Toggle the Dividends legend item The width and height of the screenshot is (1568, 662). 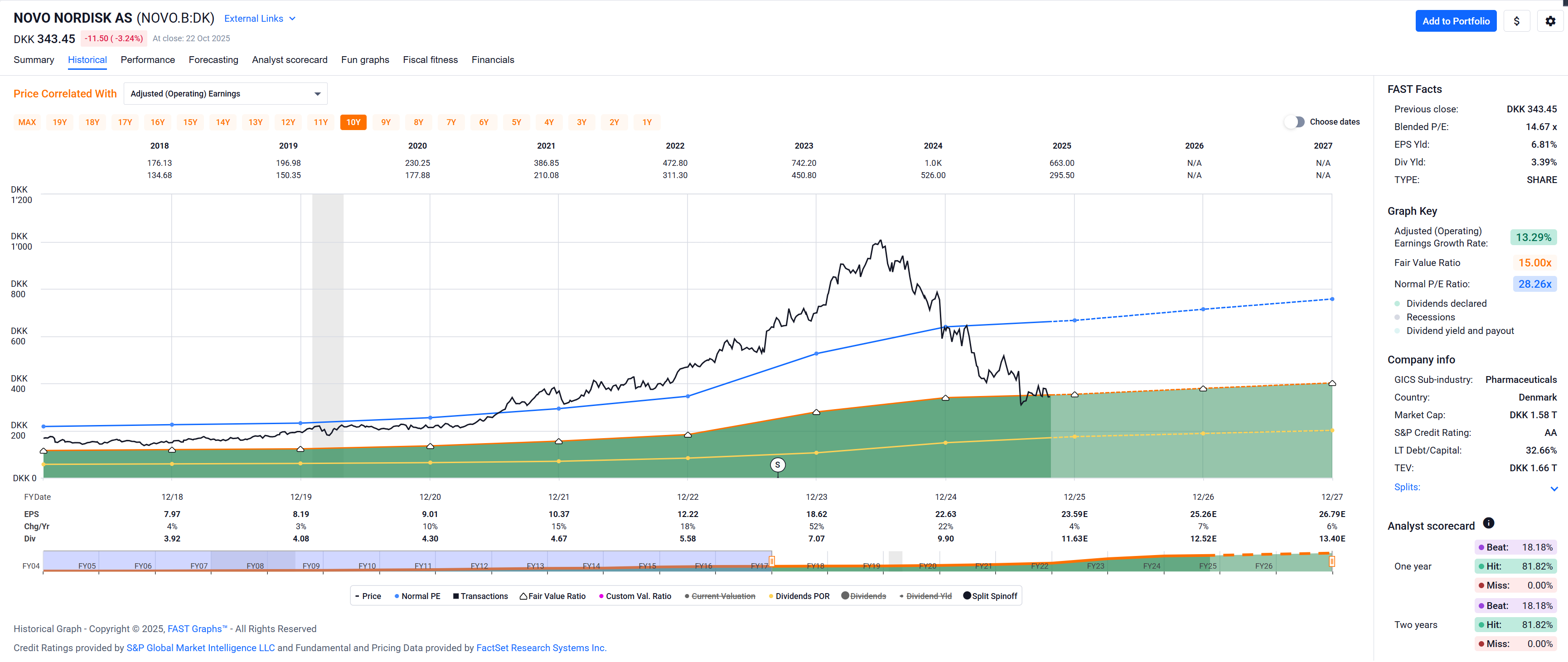863,596
